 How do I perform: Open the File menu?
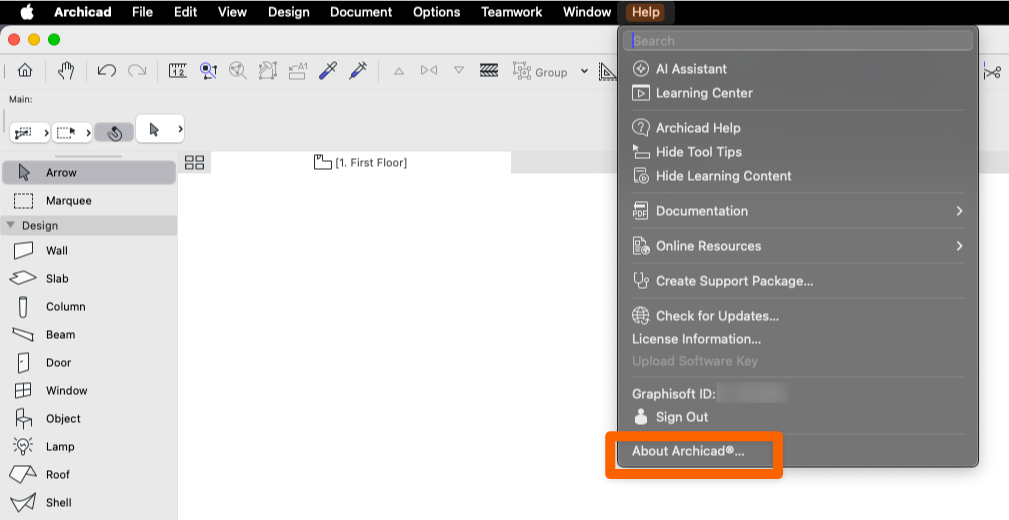point(142,12)
